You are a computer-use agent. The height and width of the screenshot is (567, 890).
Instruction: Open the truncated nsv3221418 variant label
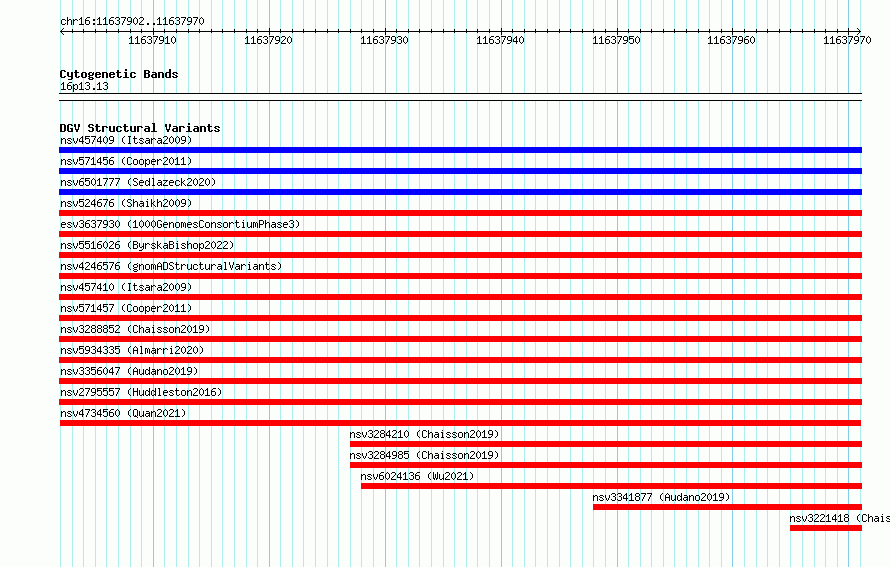tap(839, 518)
